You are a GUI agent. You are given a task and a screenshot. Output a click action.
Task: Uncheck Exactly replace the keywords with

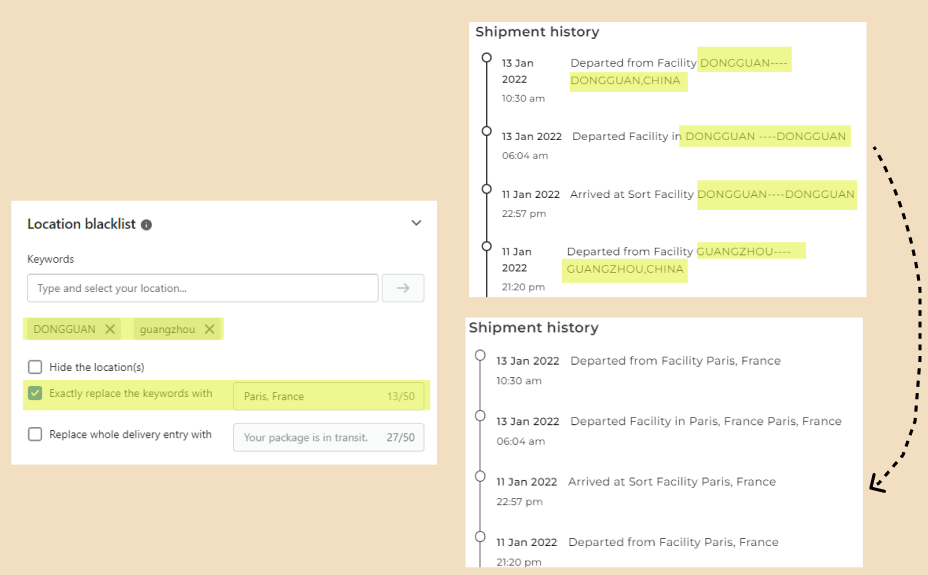click(x=35, y=394)
